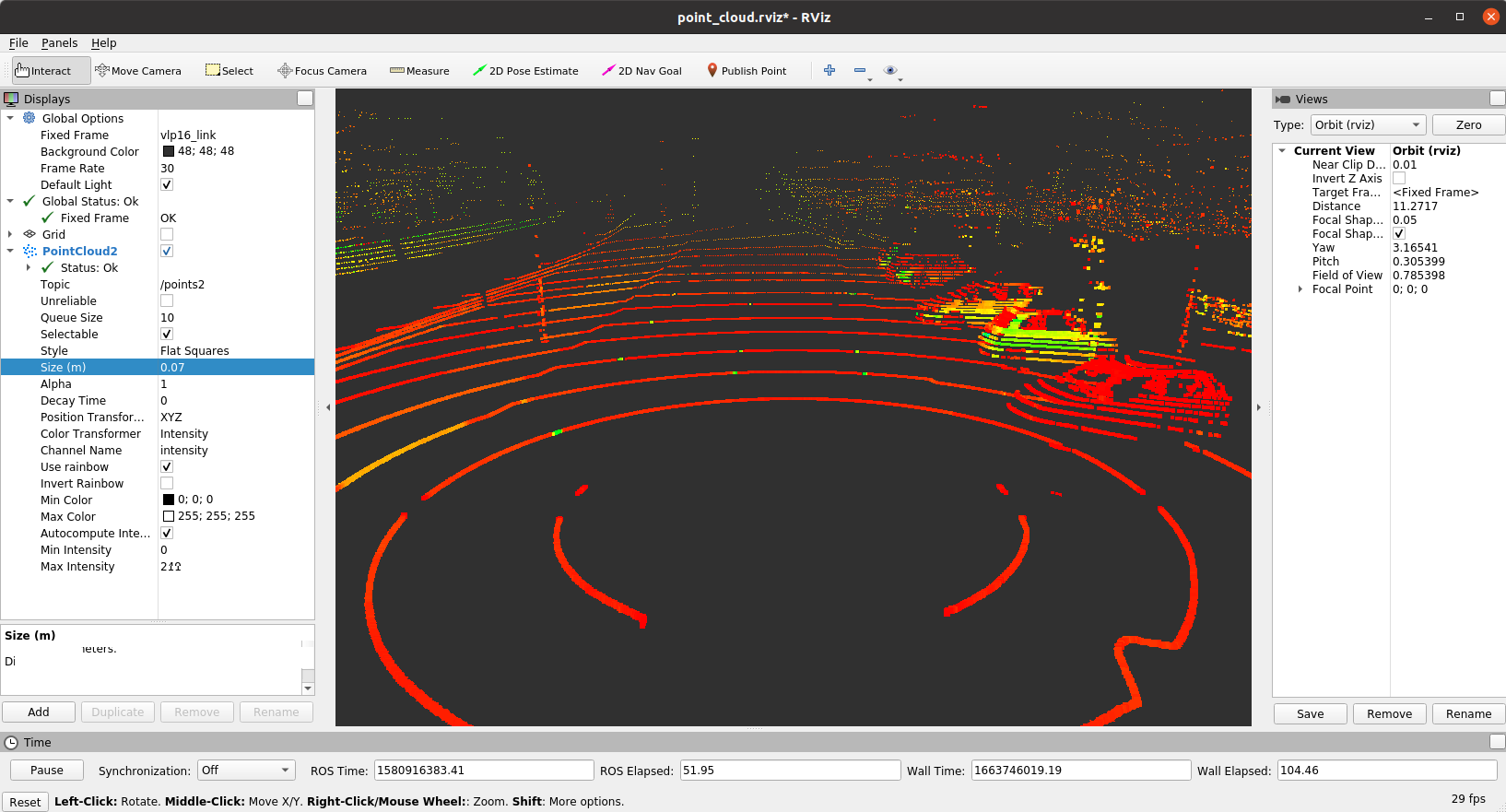
Task: Click the description box scrollbar down arrow
Action: 308,688
